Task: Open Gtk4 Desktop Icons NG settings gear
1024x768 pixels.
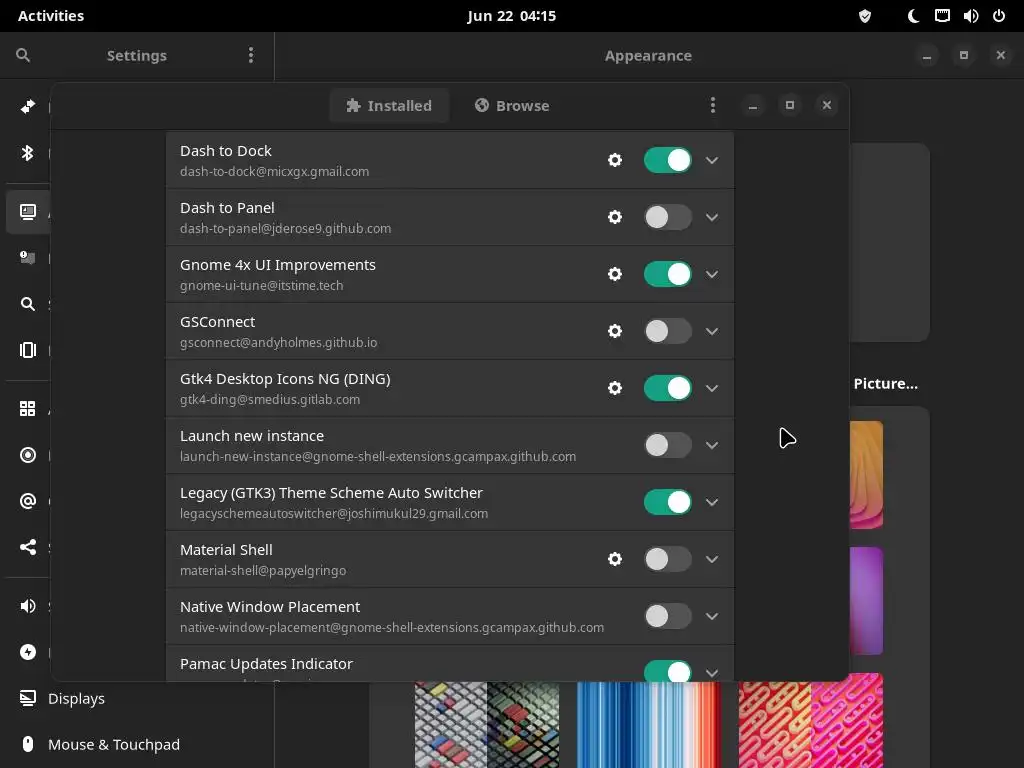Action: [x=615, y=388]
